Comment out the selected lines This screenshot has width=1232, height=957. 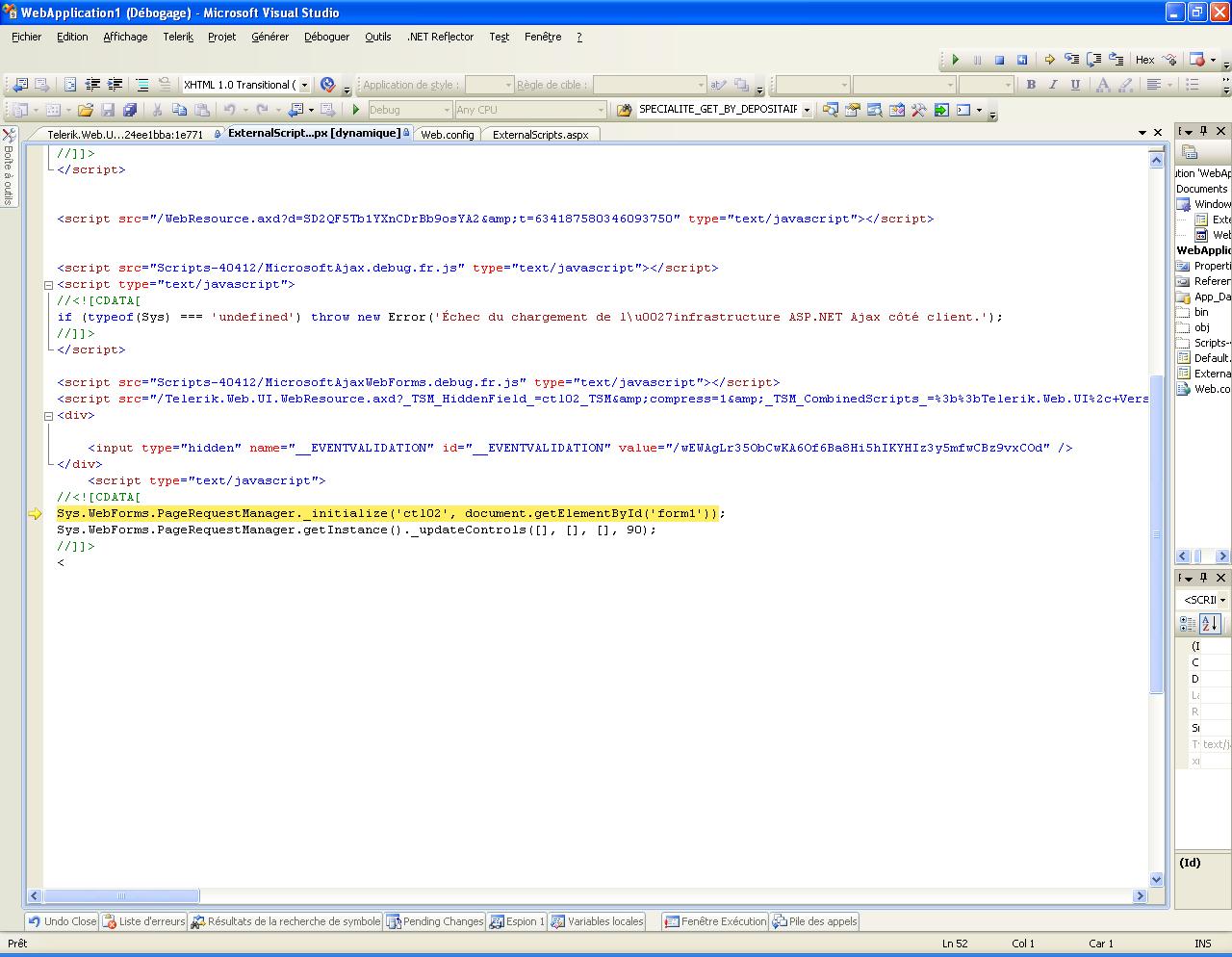click(x=142, y=85)
